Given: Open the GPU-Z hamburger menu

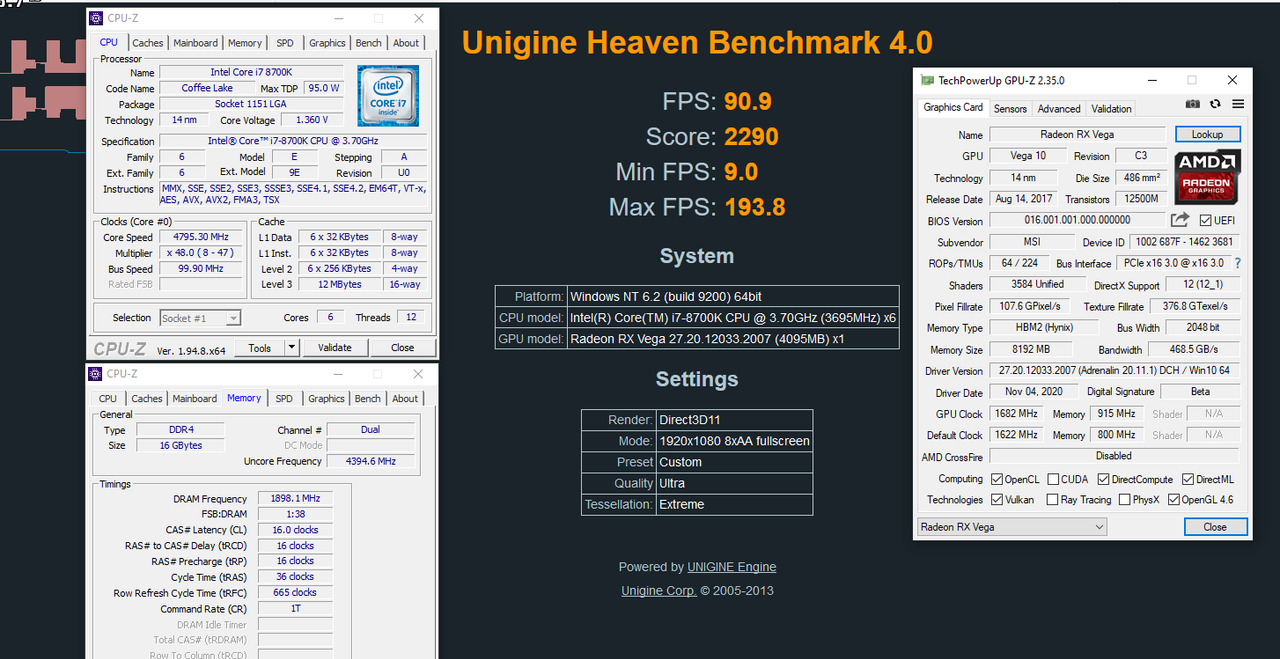Looking at the screenshot, I should pos(1238,104).
